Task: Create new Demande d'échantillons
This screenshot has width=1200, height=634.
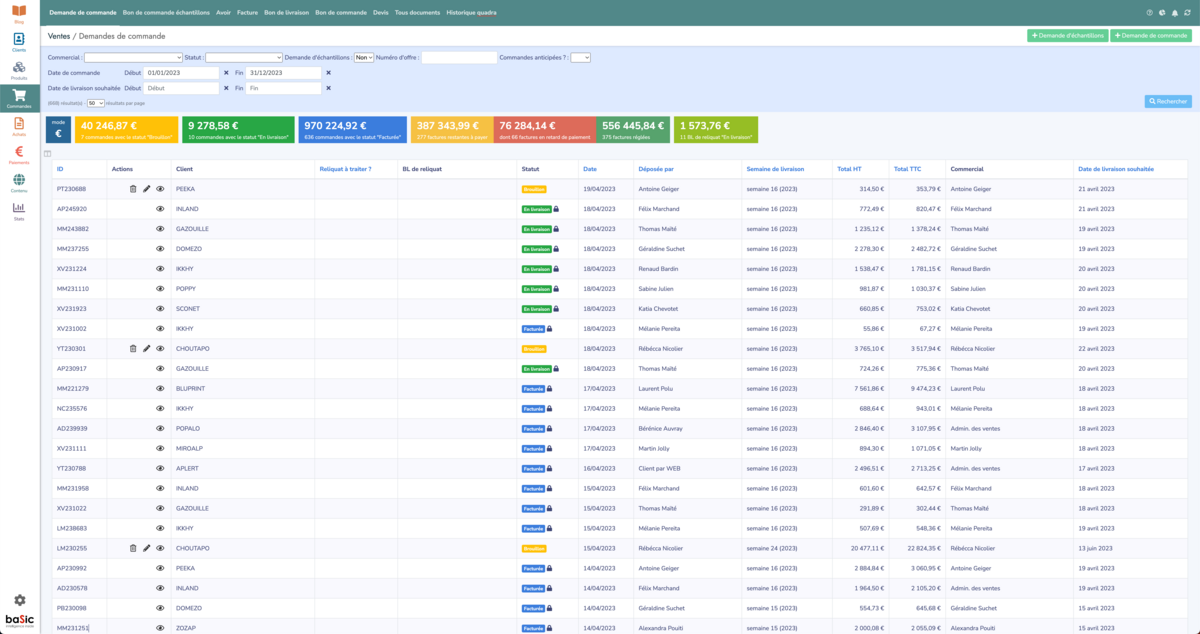Action: (1067, 36)
